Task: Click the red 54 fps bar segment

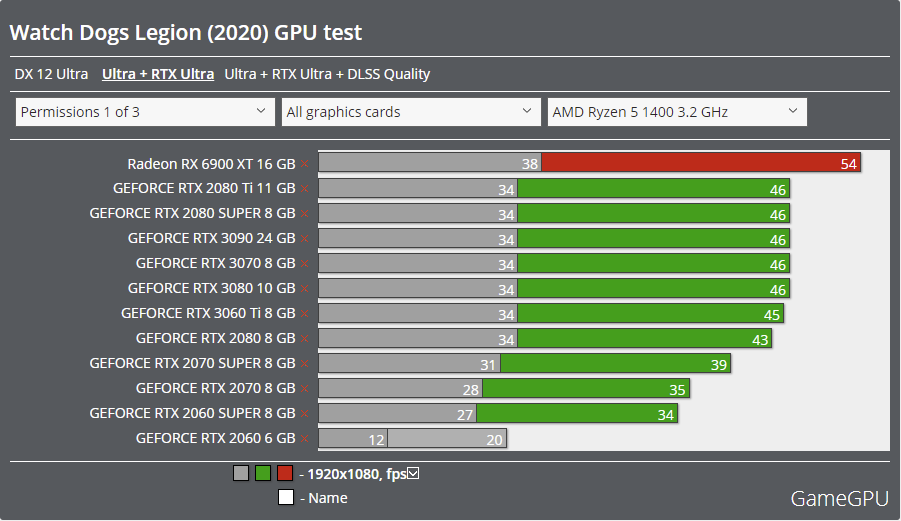Action: coord(700,164)
